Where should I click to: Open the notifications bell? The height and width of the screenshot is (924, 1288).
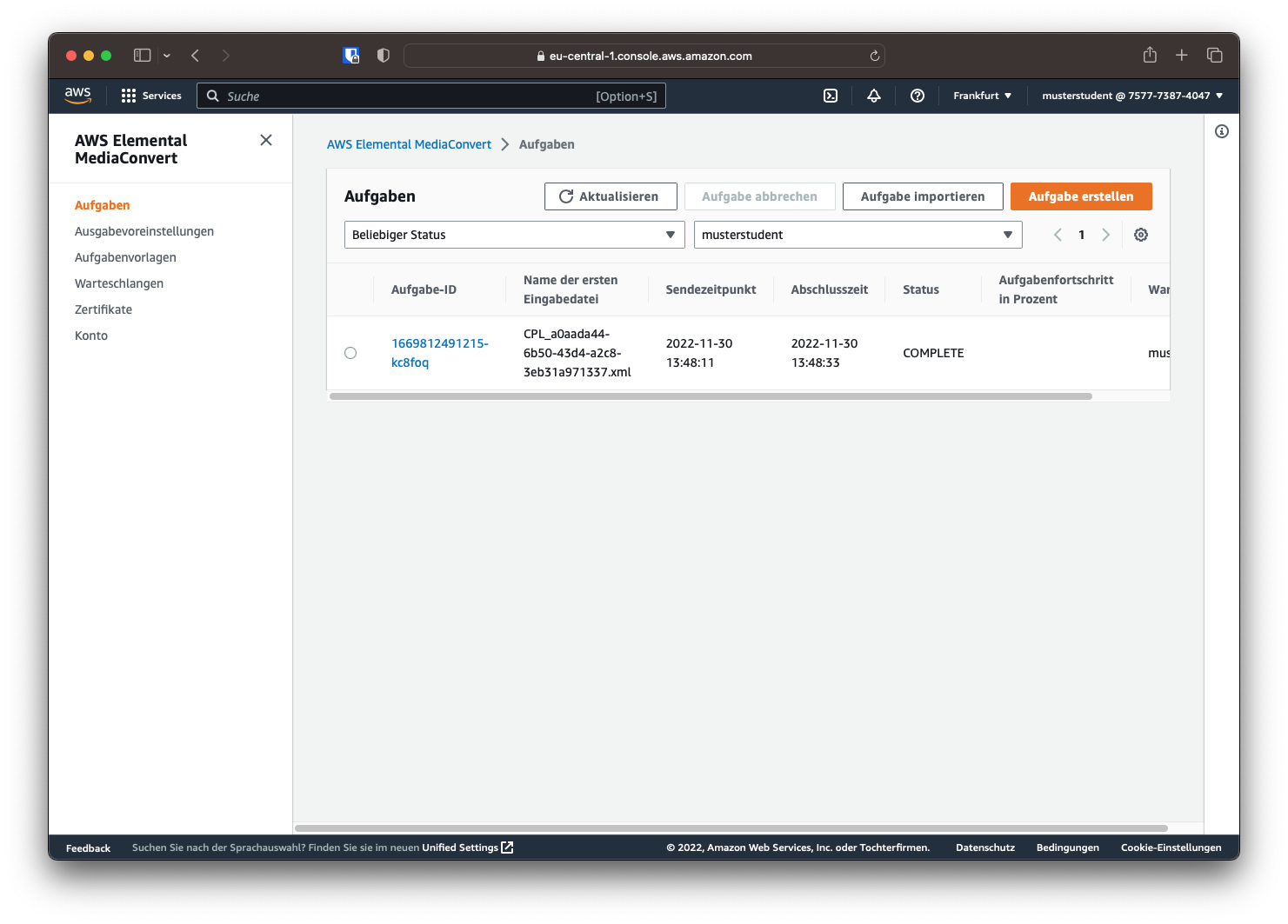pos(874,96)
